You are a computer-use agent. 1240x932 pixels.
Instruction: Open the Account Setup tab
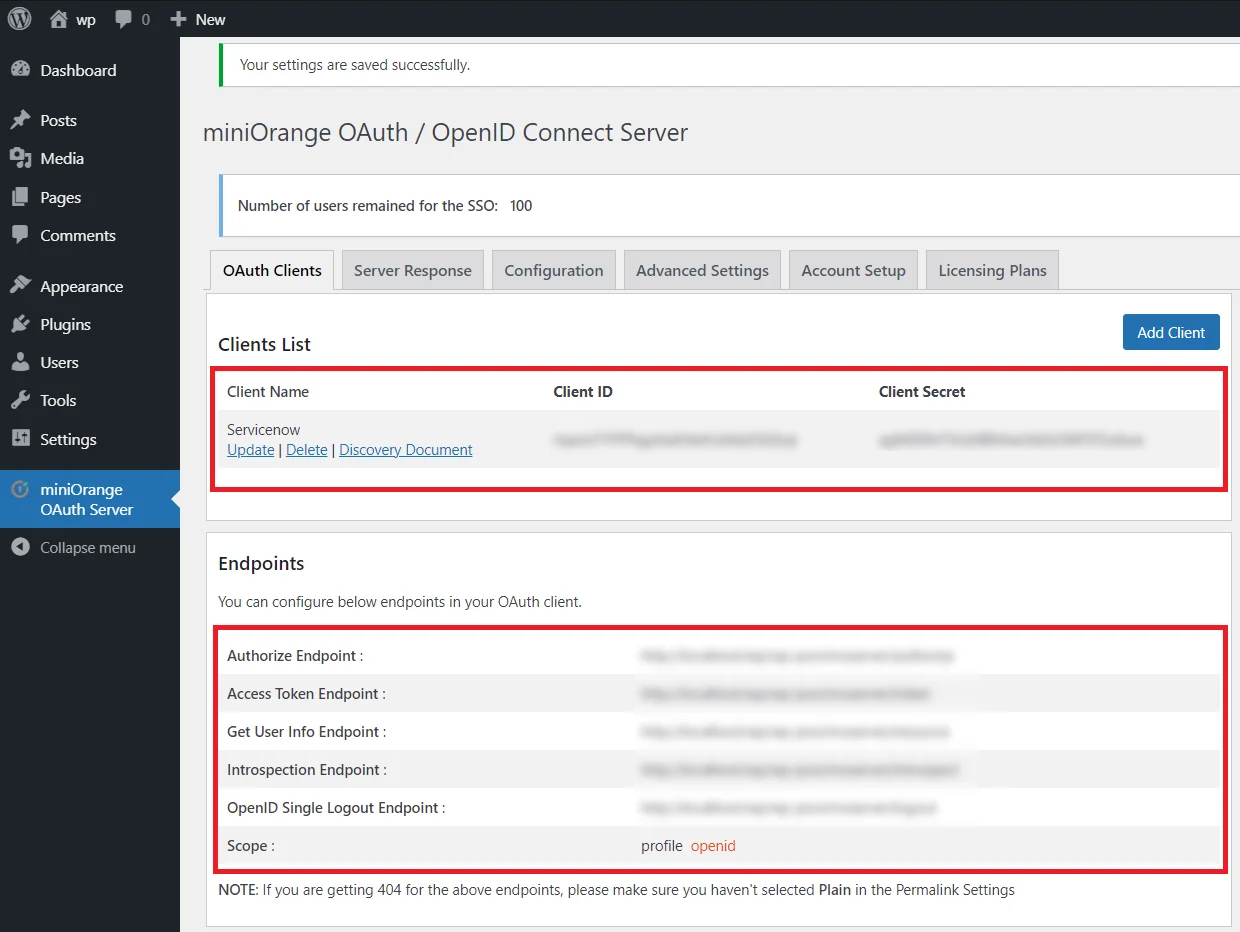853,270
